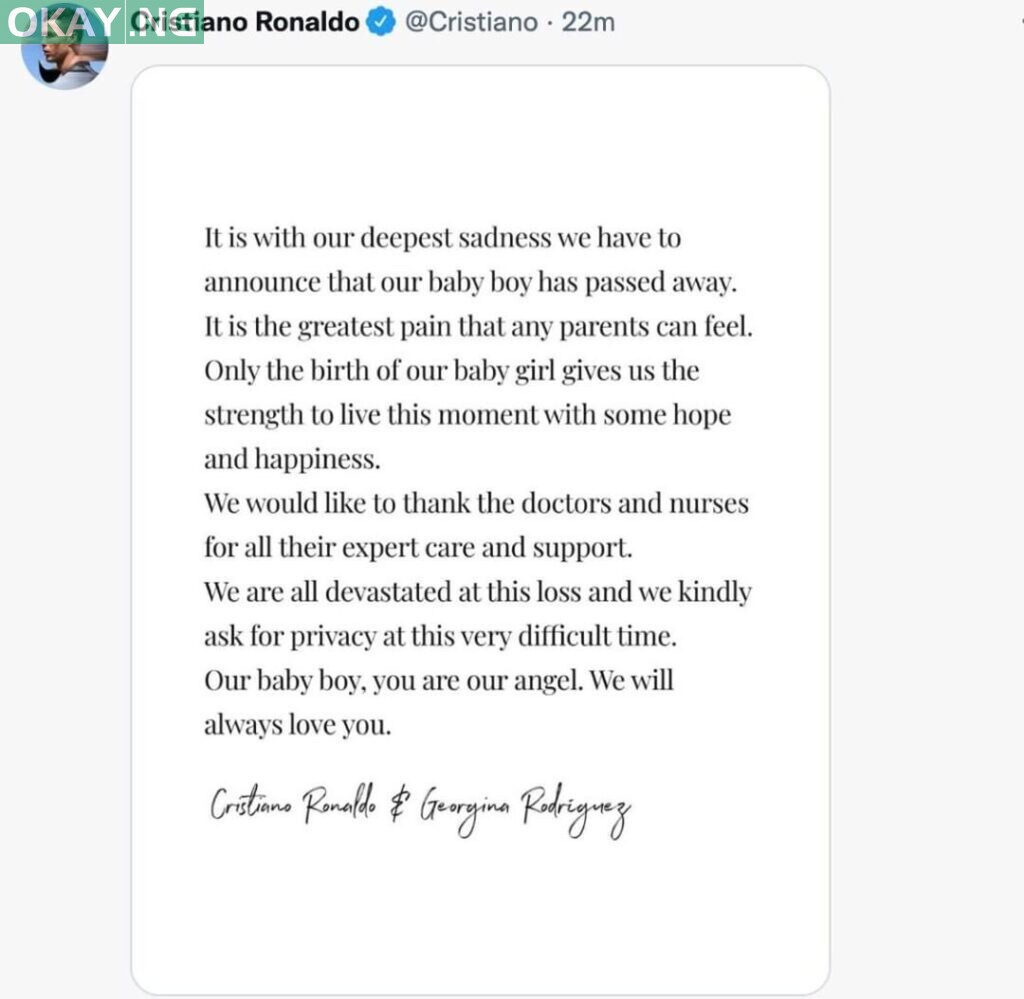
Task: Click the line "strength to live this moment"
Action: pos(467,414)
